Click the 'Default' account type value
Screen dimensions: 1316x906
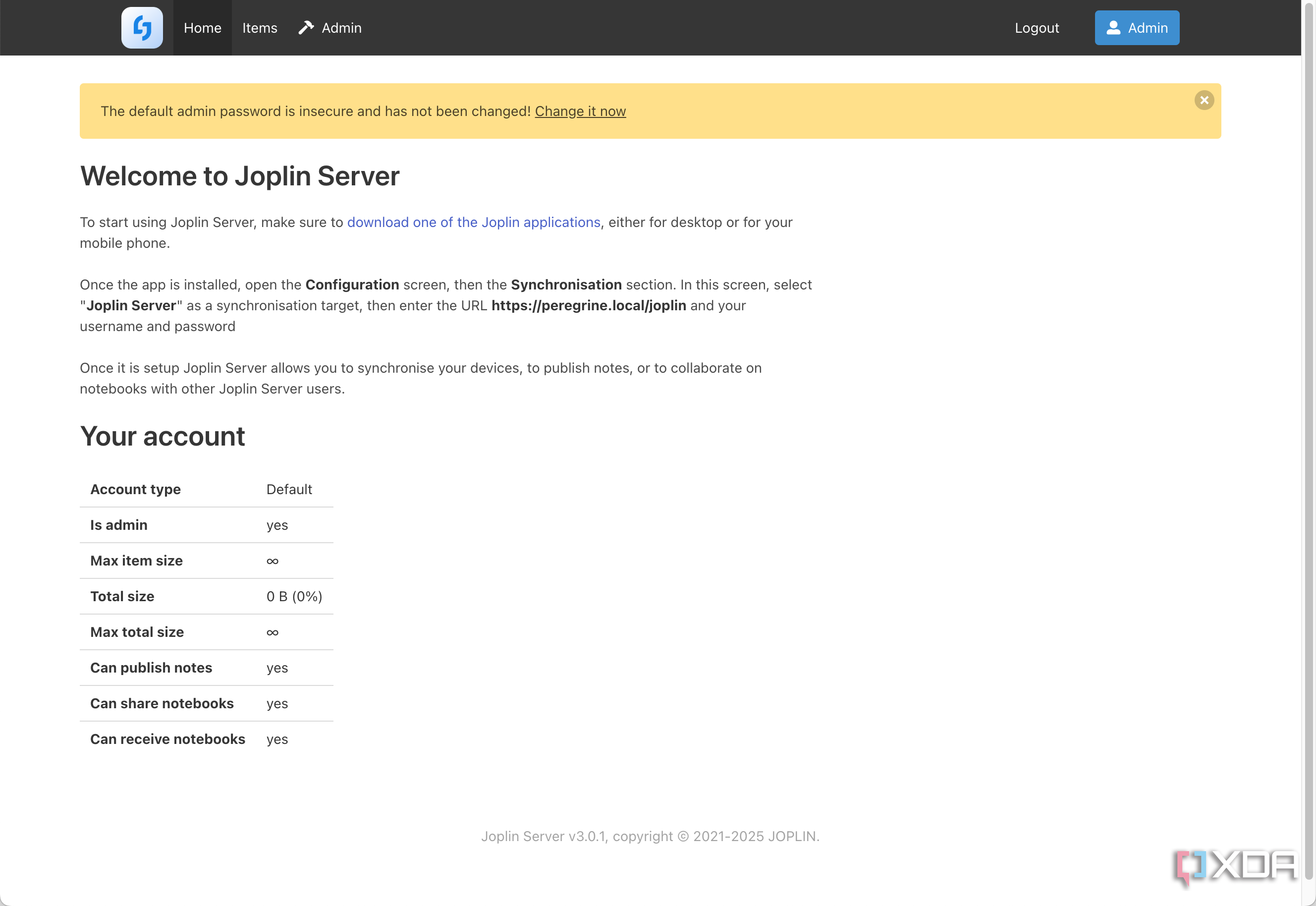click(x=289, y=489)
